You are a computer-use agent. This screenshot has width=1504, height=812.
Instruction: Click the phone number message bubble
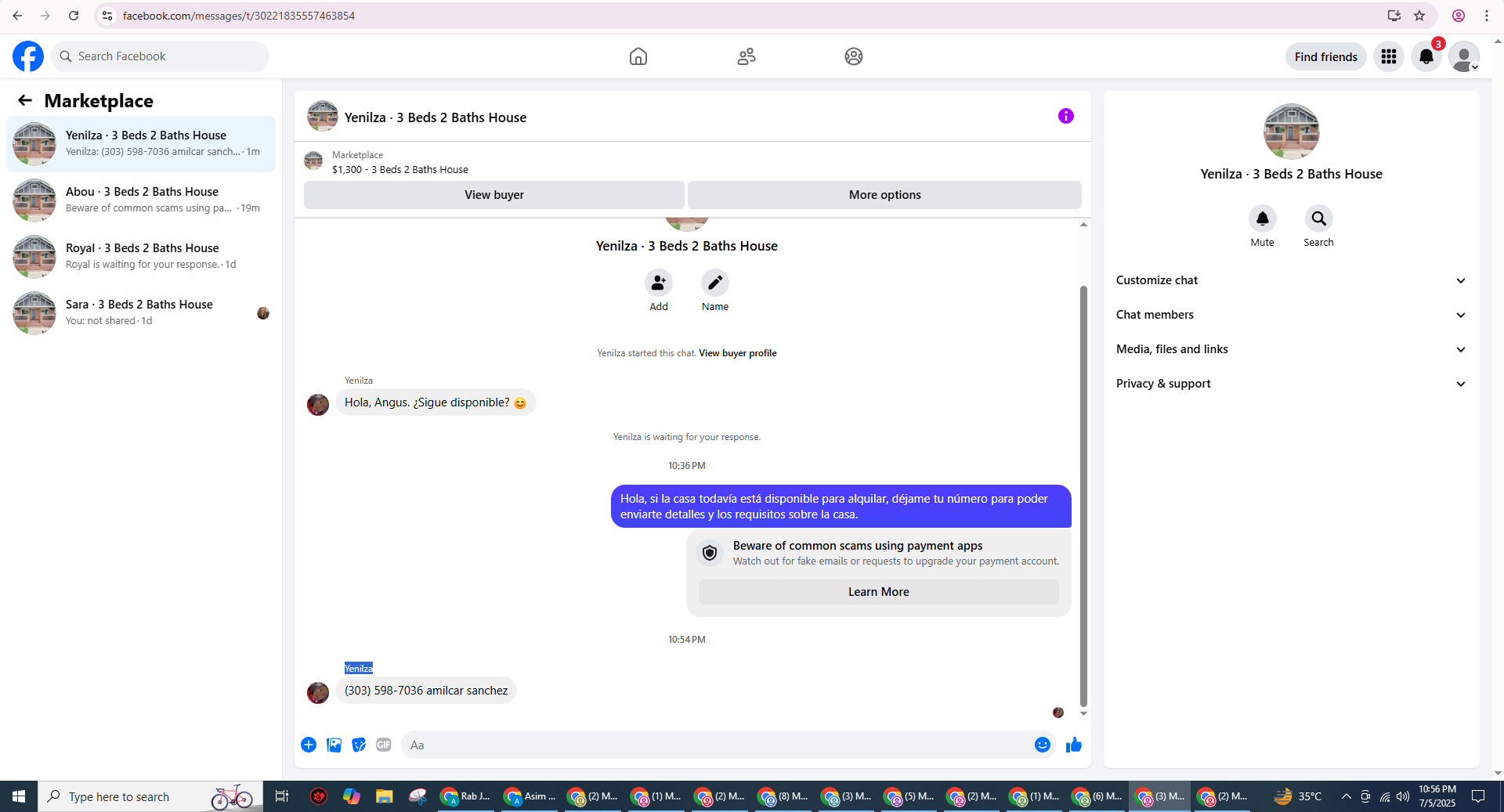point(426,691)
